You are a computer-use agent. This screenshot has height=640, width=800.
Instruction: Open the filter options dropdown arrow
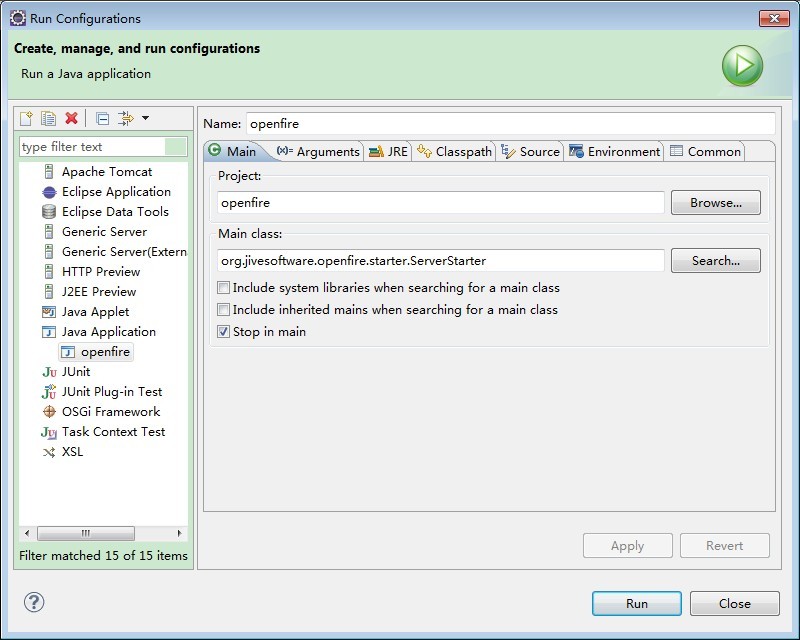coord(145,118)
